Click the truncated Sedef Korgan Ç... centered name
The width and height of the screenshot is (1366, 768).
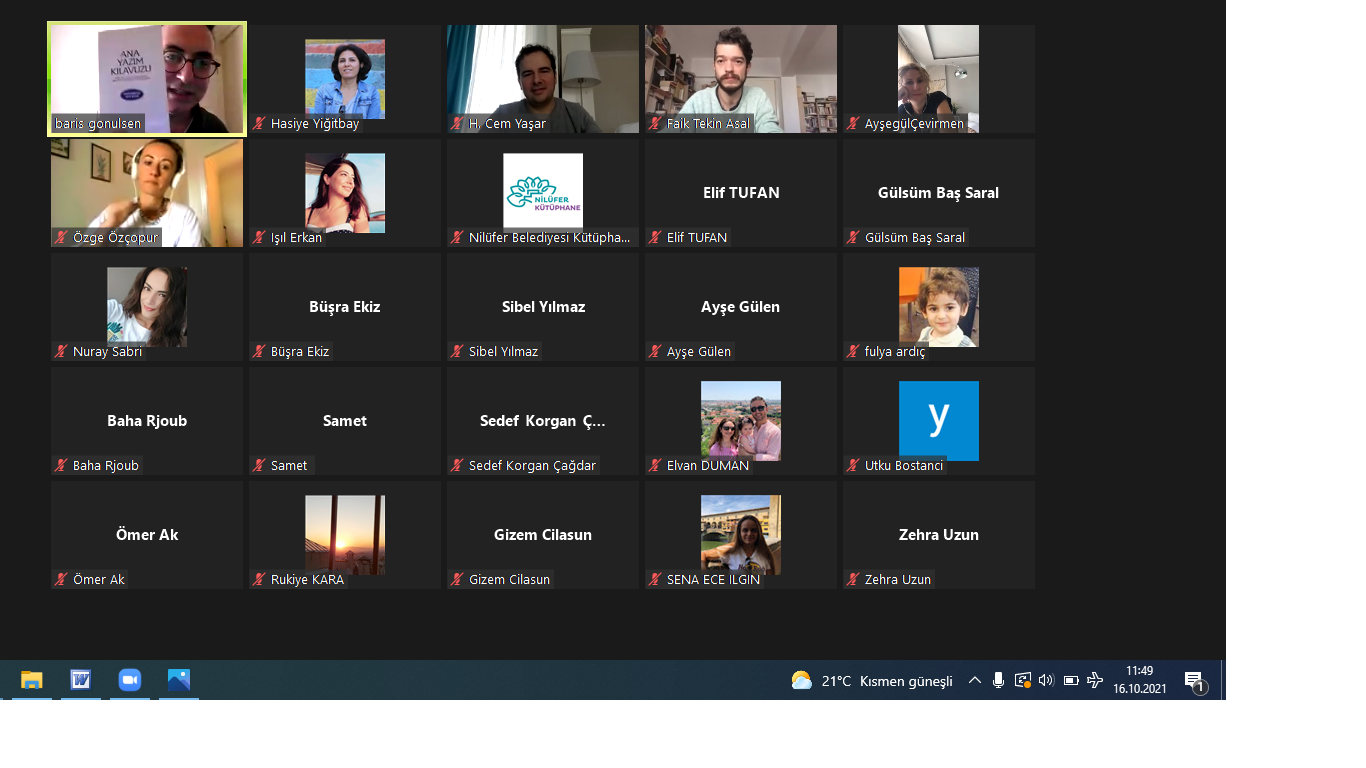pos(543,421)
